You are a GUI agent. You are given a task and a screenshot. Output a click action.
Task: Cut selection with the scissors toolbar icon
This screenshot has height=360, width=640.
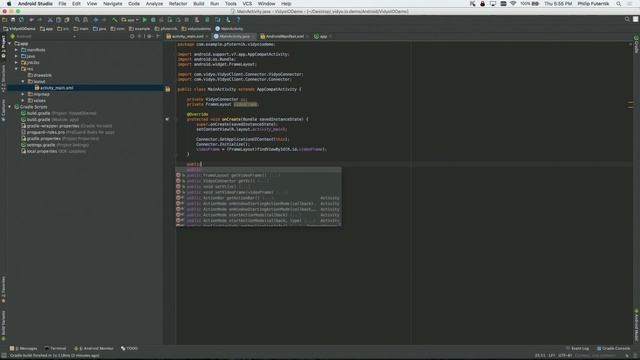tap(50, 20)
